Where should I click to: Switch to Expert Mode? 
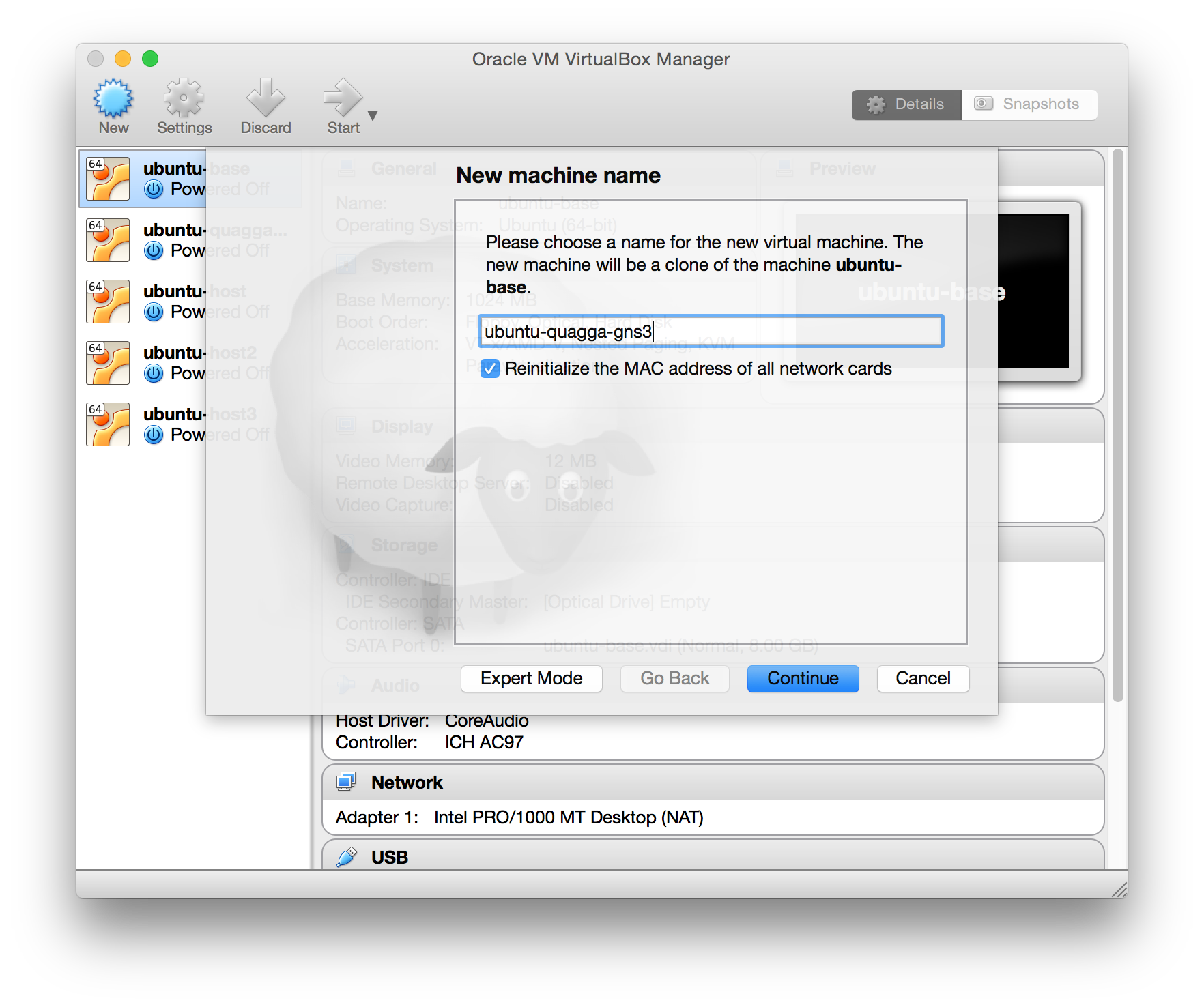tap(531, 679)
